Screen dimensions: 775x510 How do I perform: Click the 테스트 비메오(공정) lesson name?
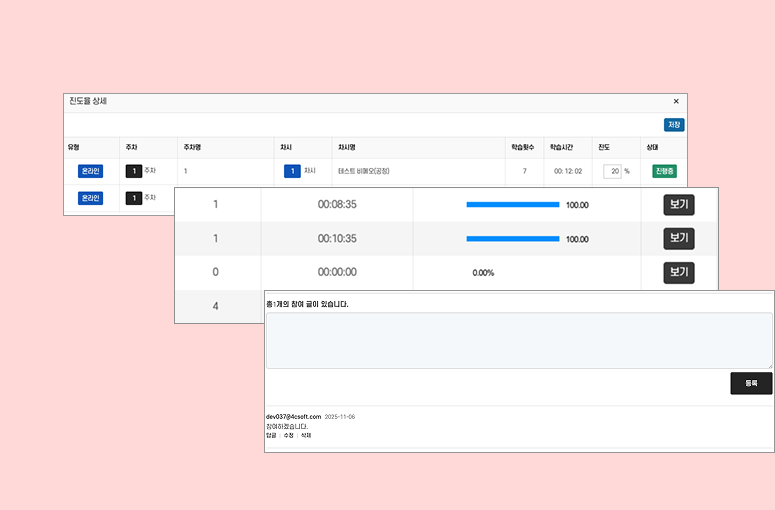[364, 171]
